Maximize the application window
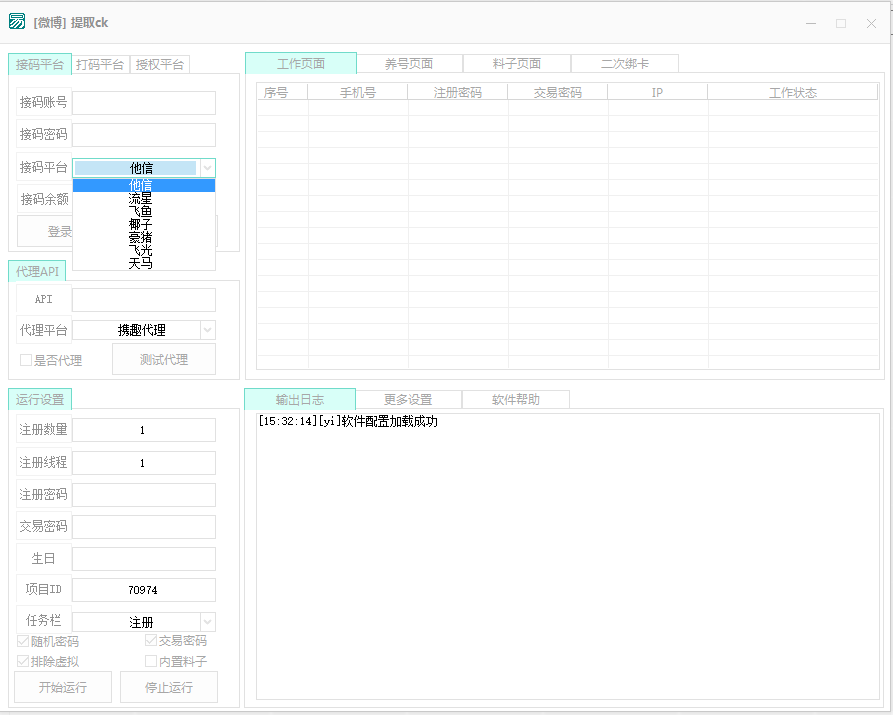Image resolution: width=893 pixels, height=715 pixels. click(841, 23)
